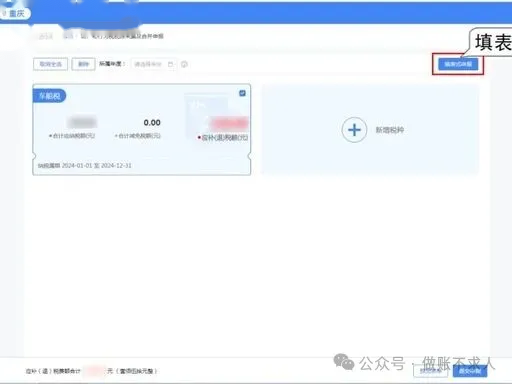
Task: Click the plus icon to add tax type
Action: (x=354, y=130)
